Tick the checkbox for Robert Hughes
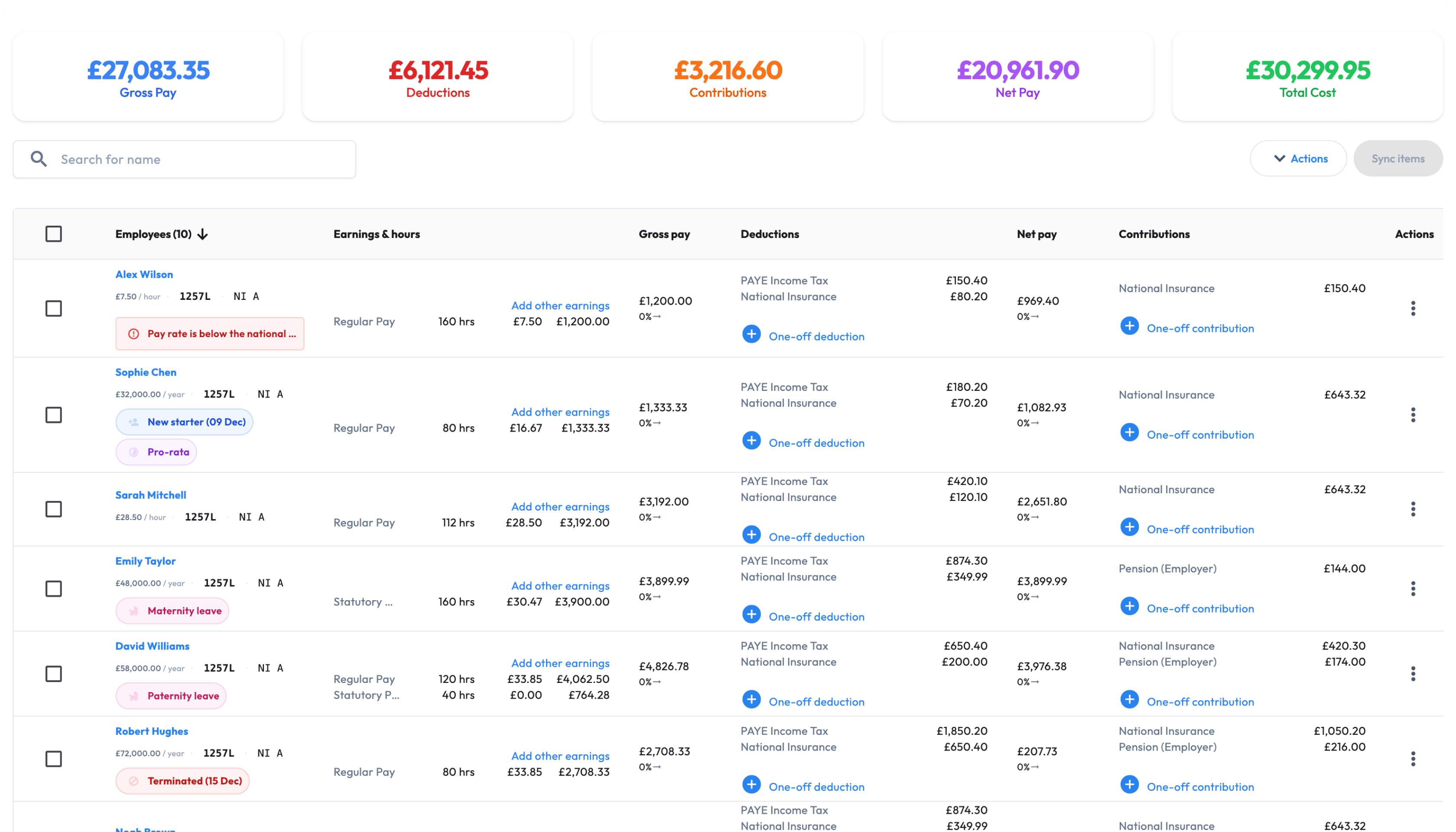This screenshot has width=1456, height=832. coord(53,759)
